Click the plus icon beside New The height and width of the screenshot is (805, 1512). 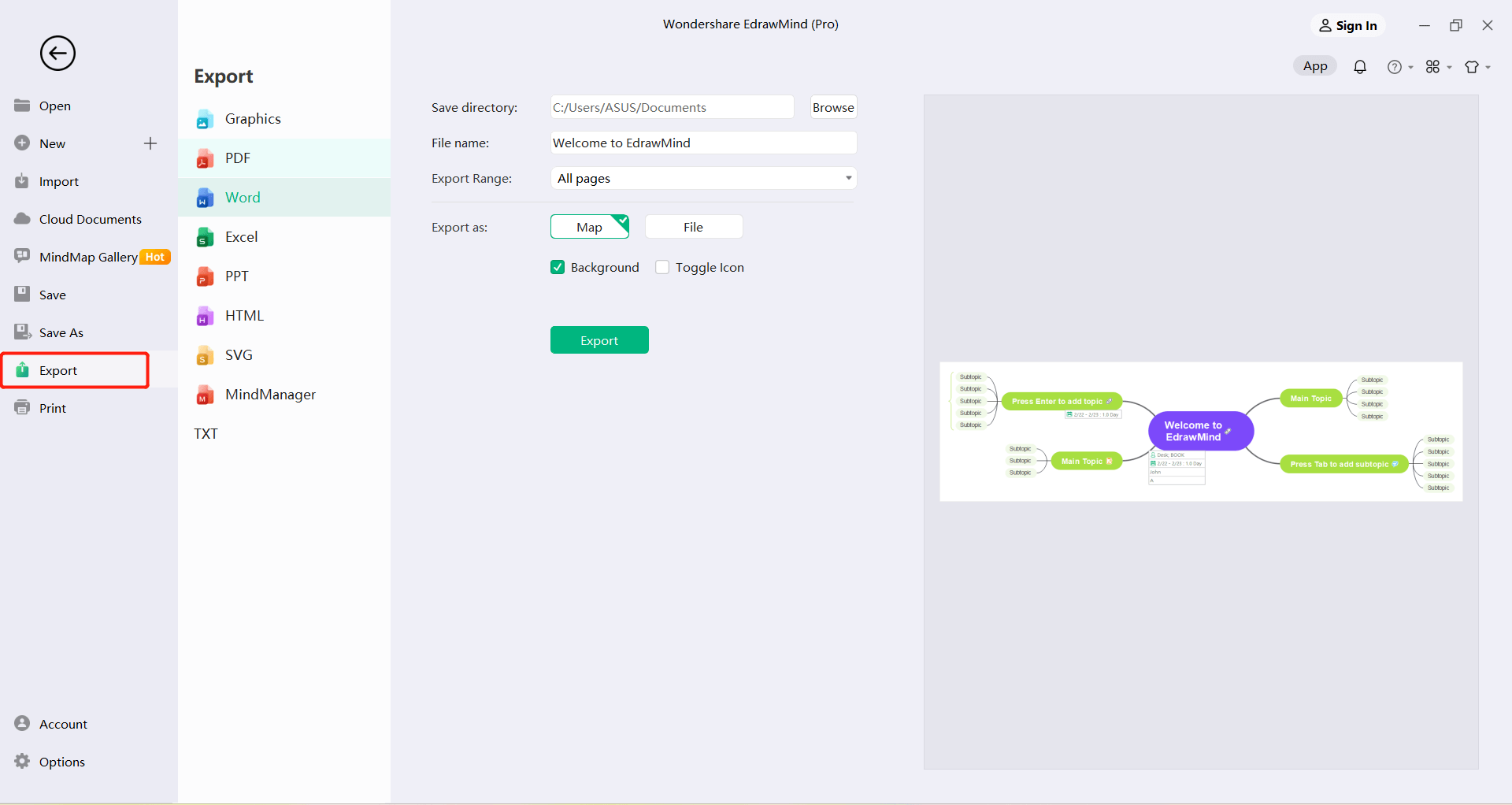150,143
